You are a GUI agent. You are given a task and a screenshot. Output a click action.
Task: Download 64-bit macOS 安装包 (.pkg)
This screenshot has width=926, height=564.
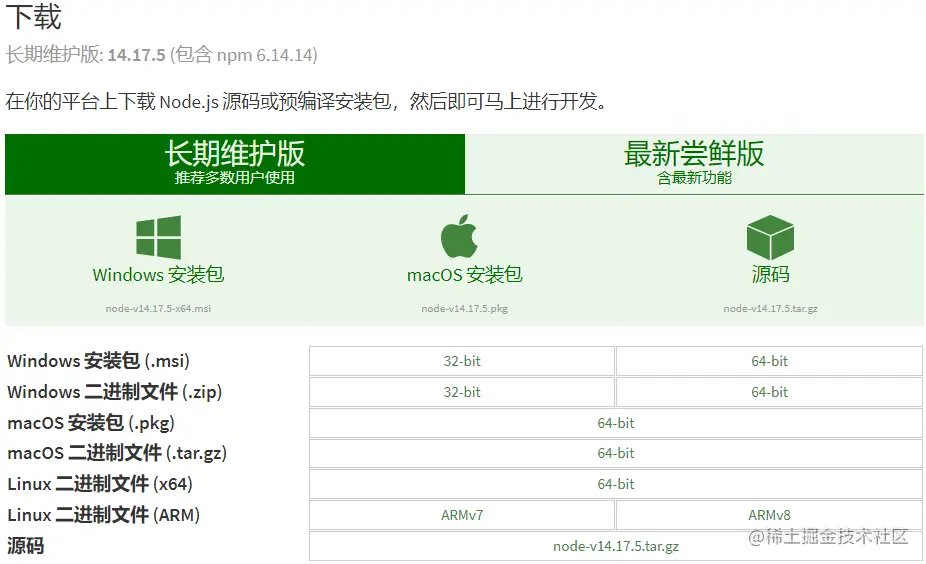(616, 423)
